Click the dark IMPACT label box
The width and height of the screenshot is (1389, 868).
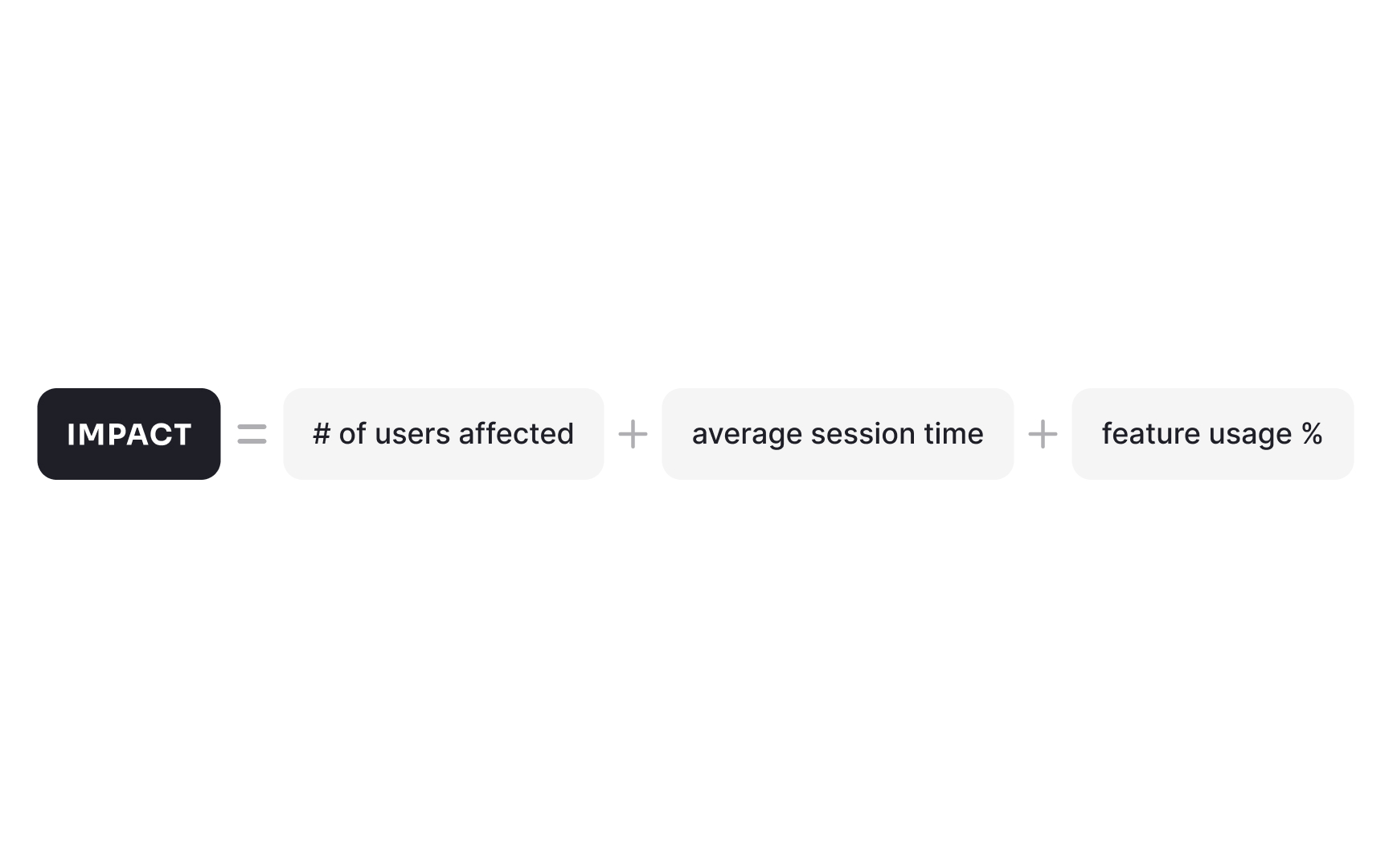coord(129,434)
